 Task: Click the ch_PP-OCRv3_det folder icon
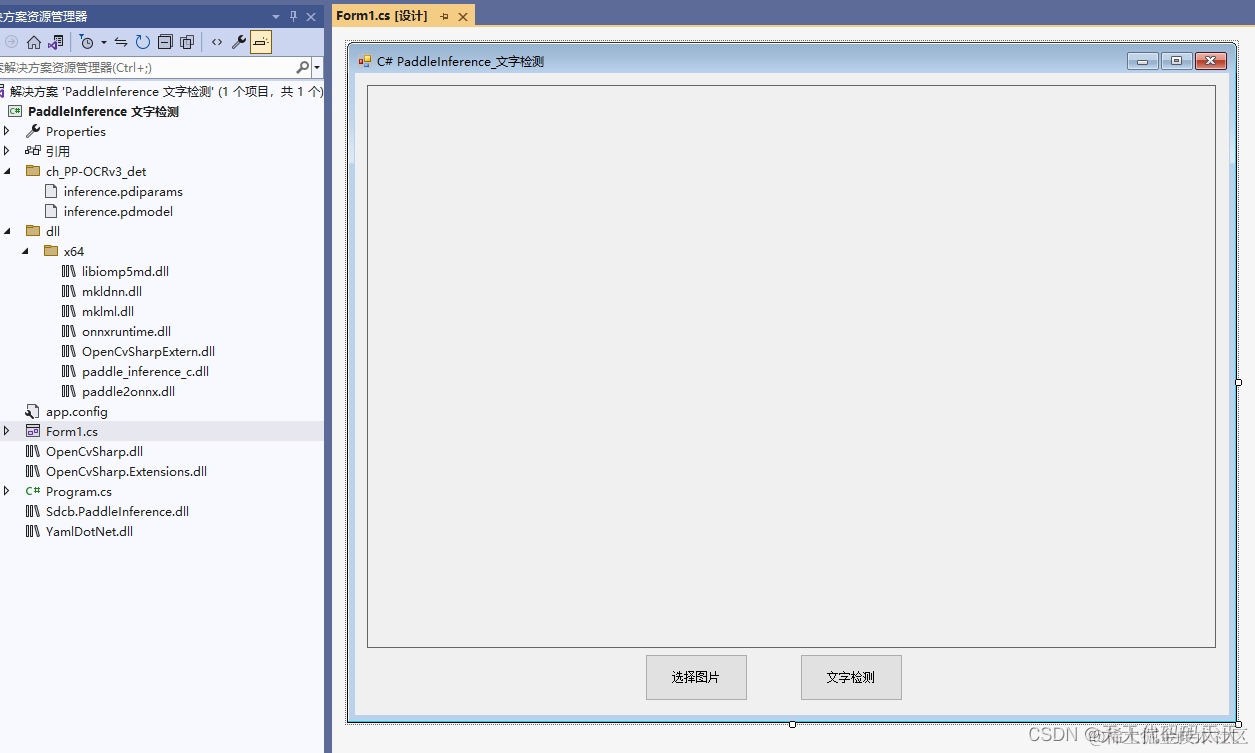(33, 171)
